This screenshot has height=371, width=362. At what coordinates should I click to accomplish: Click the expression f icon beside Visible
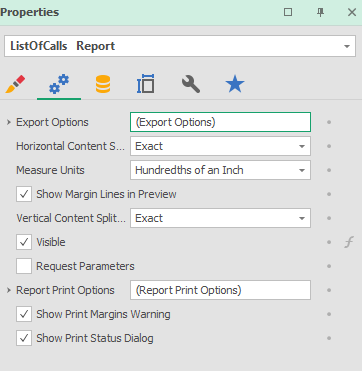(349, 242)
